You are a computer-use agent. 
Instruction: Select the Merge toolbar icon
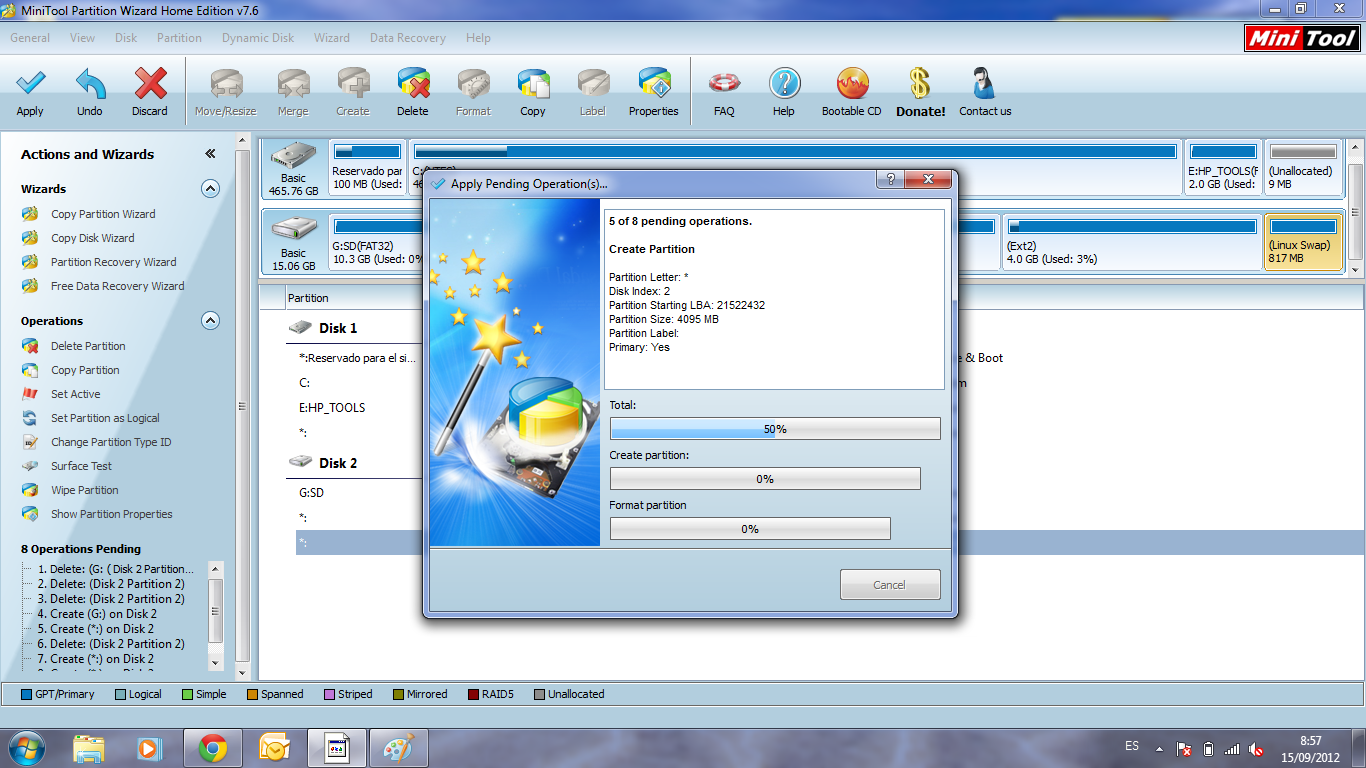click(x=293, y=83)
